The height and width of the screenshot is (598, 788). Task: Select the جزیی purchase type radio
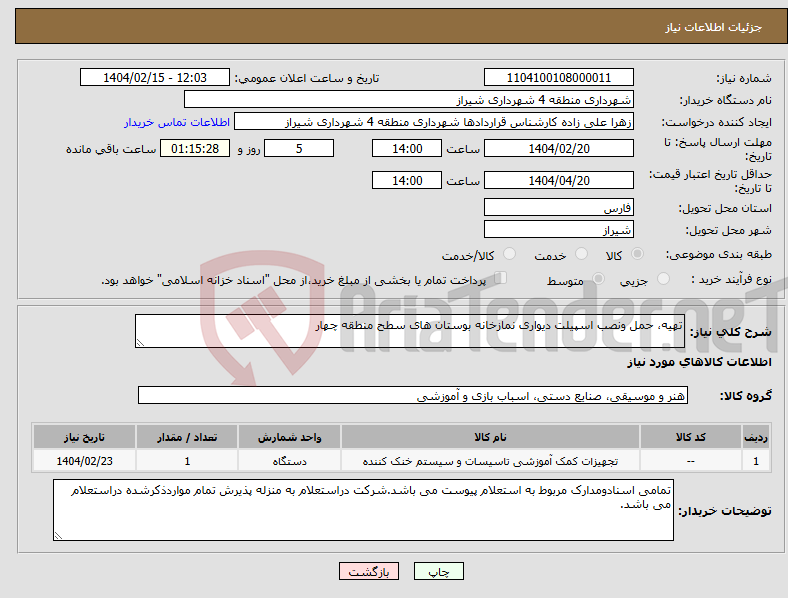[x=663, y=278]
